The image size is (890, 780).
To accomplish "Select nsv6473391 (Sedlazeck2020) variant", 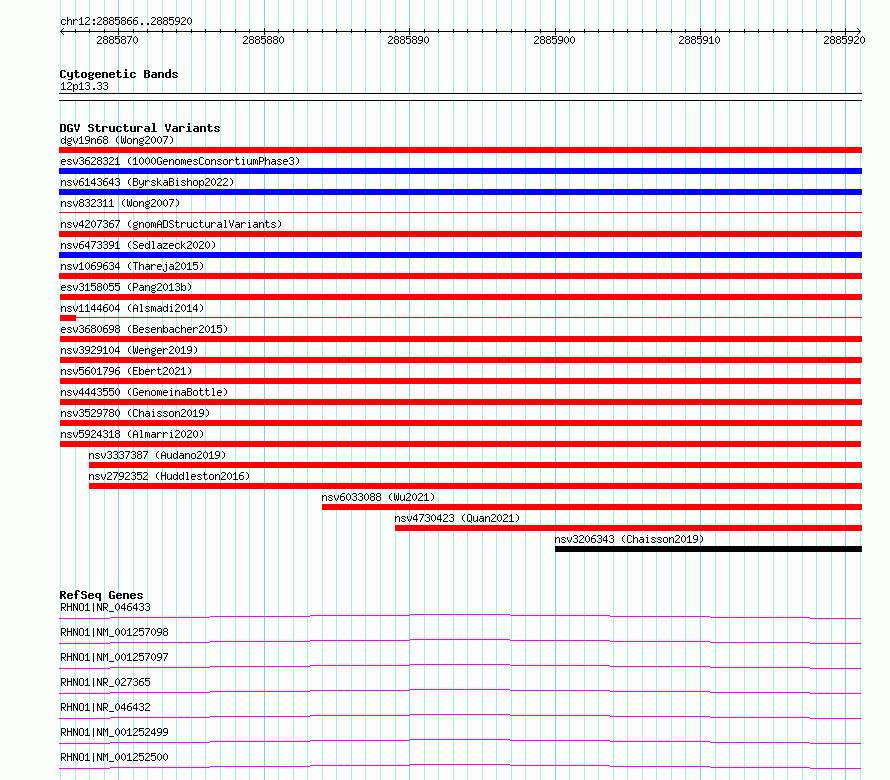I will pyautogui.click(x=138, y=245).
